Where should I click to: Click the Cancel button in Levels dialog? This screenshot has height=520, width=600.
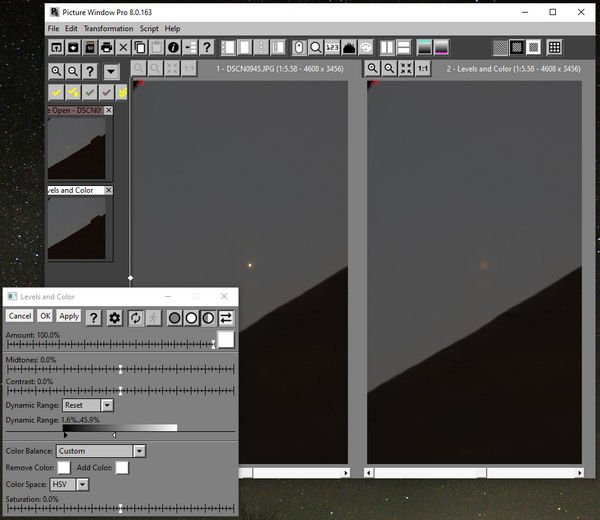19,316
